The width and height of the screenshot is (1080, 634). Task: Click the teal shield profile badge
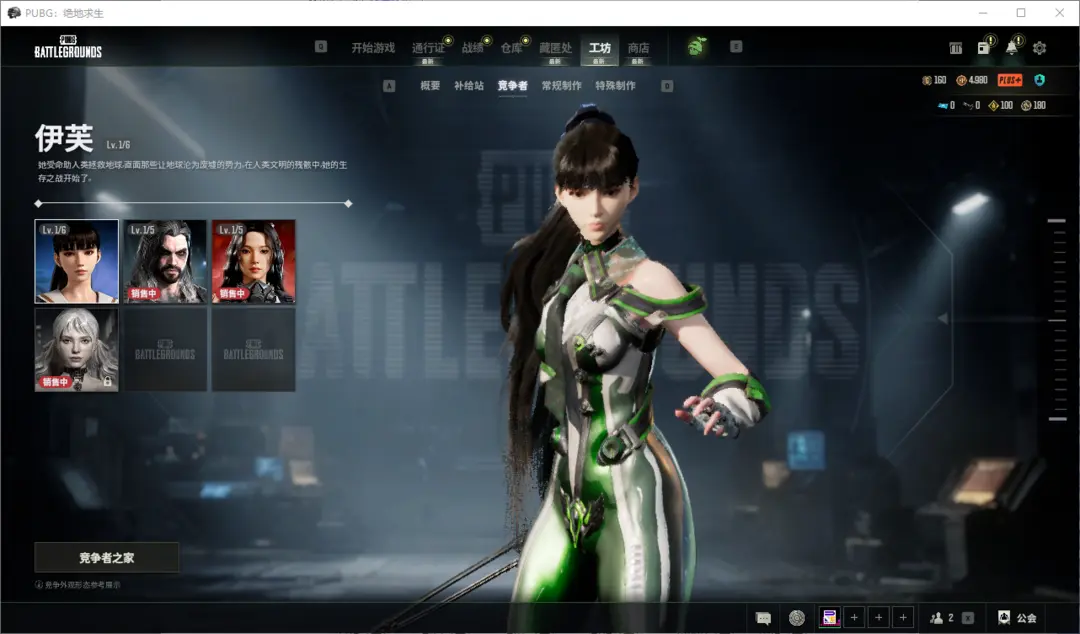pyautogui.click(x=1039, y=80)
